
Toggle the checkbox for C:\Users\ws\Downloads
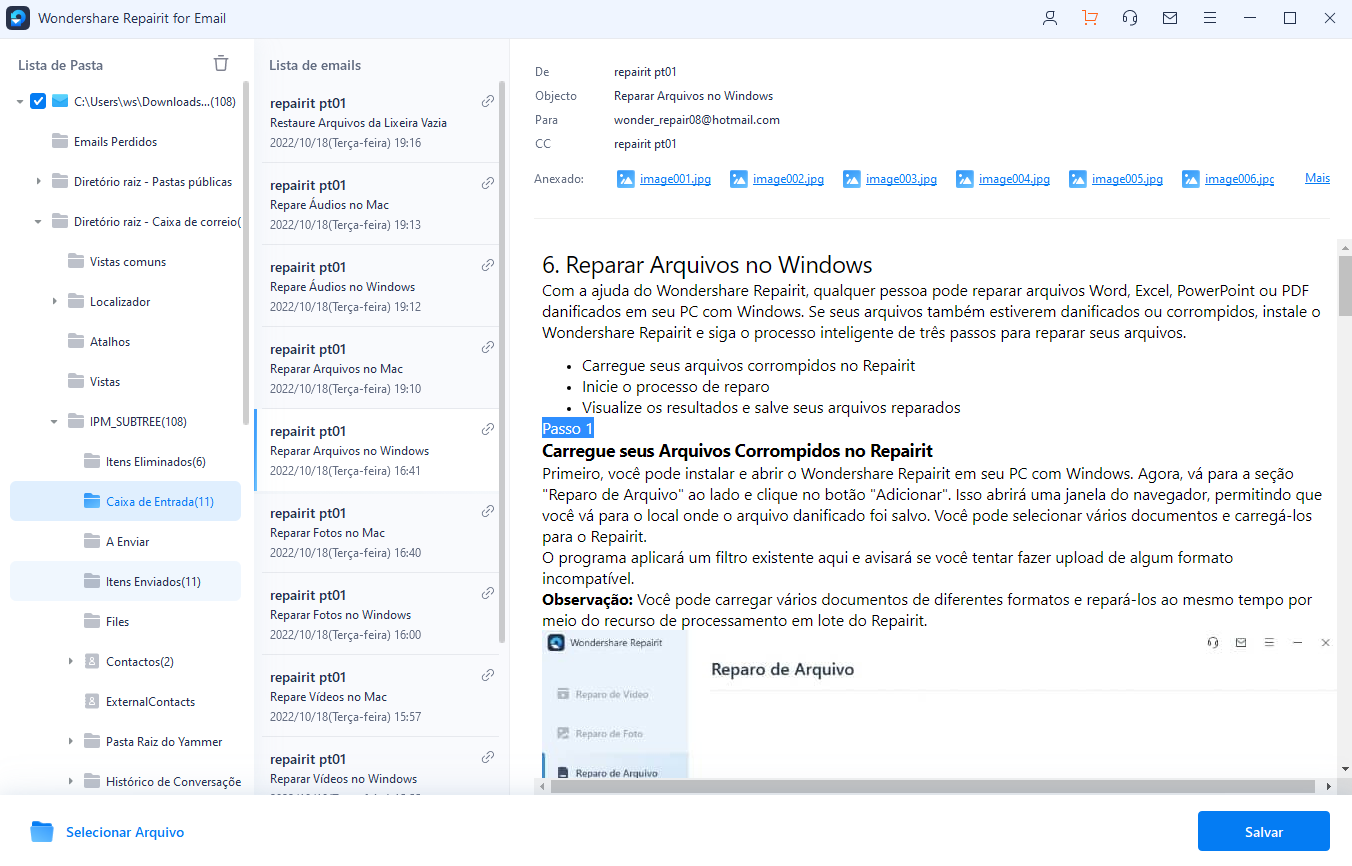[38, 101]
